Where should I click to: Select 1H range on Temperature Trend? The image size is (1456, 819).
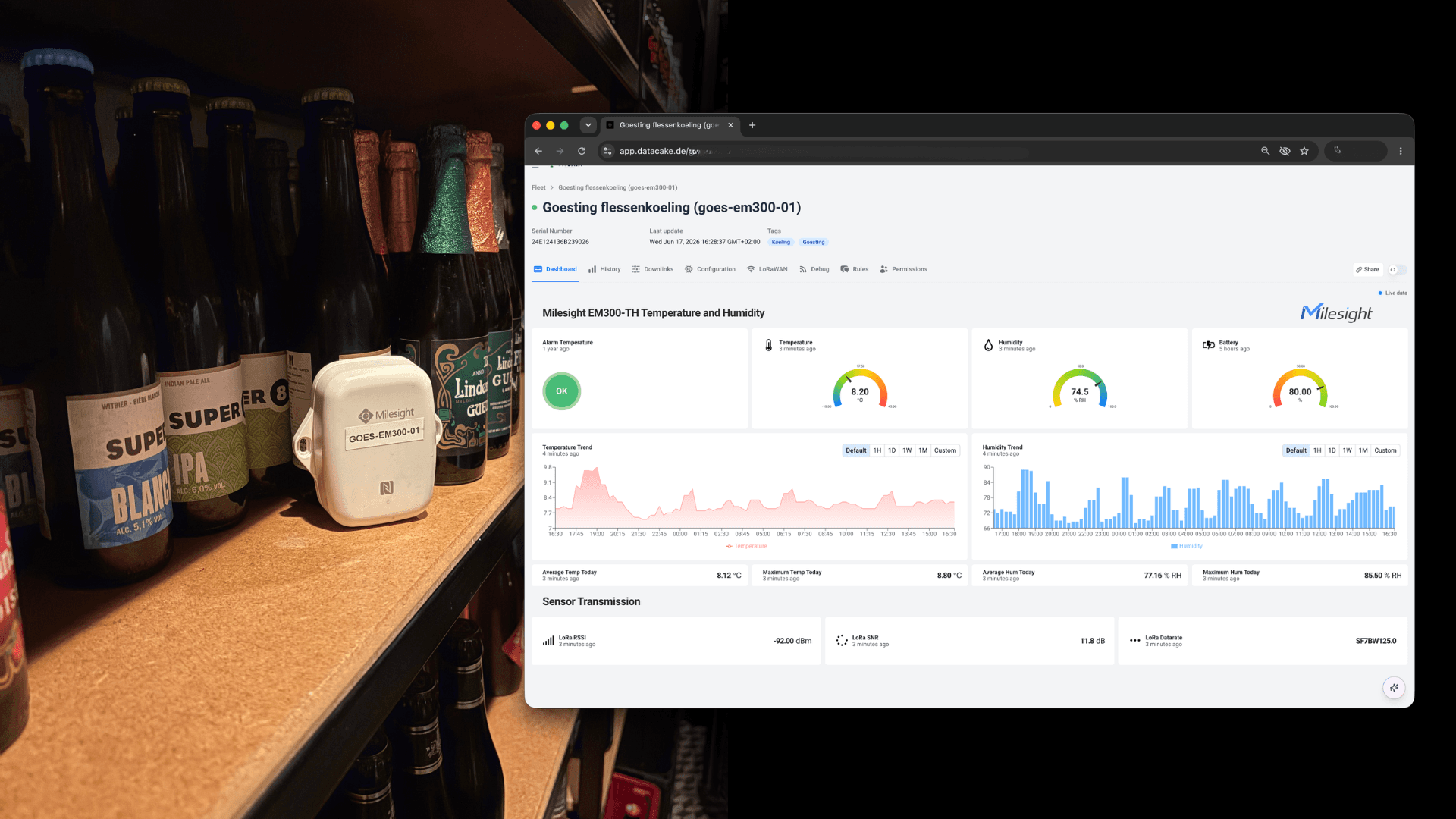click(x=877, y=450)
